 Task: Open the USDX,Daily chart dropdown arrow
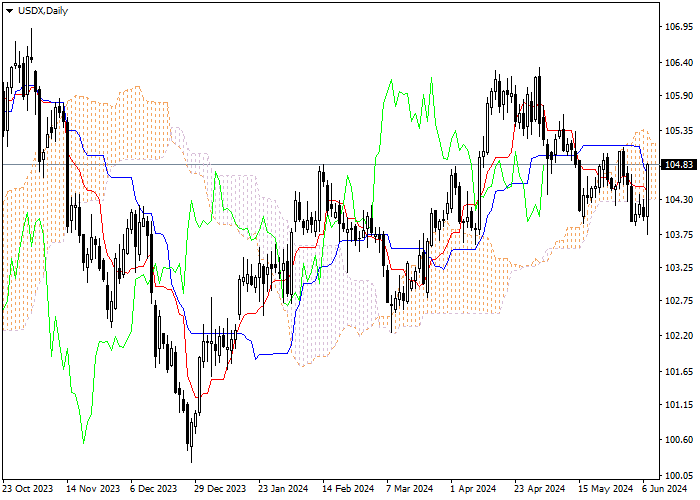[x=9, y=11]
